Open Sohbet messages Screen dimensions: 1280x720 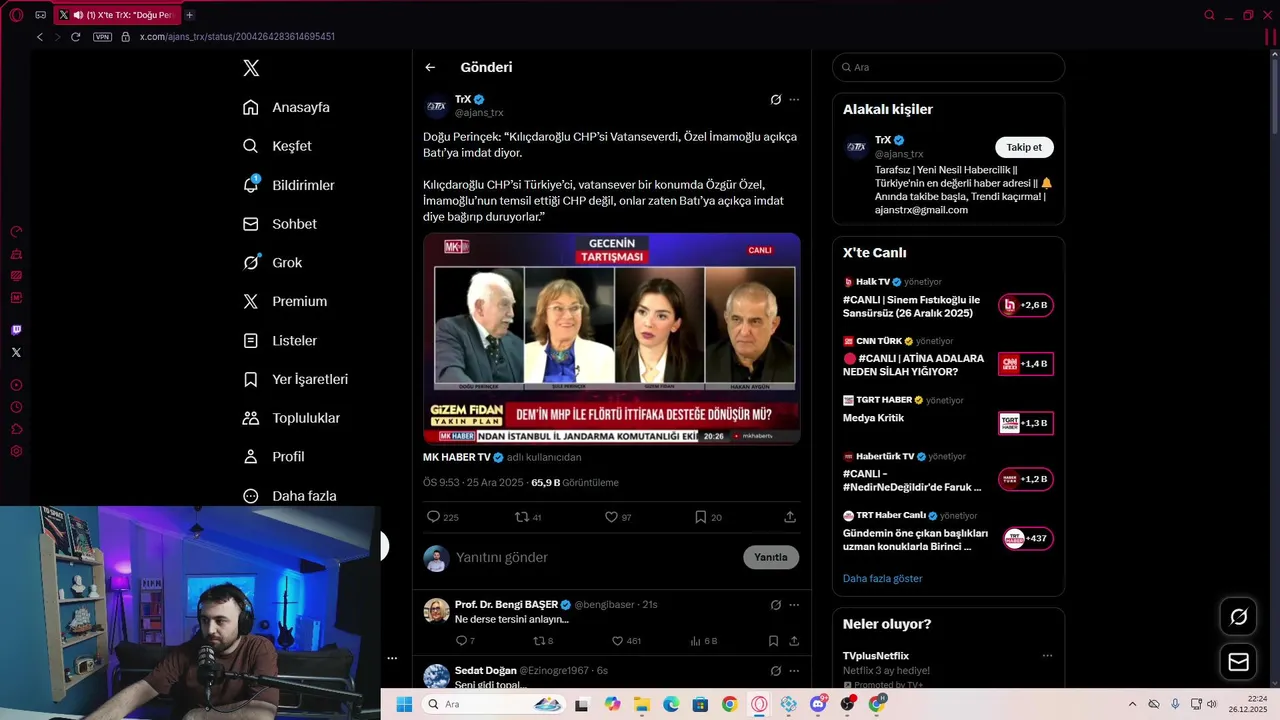[x=280, y=224]
